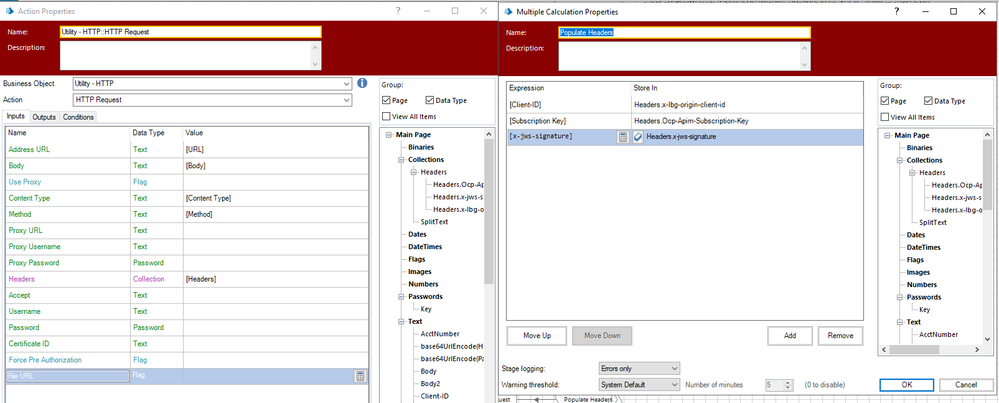Open the Warning threshold dropdown
The height and width of the screenshot is (403, 999).
click(674, 384)
